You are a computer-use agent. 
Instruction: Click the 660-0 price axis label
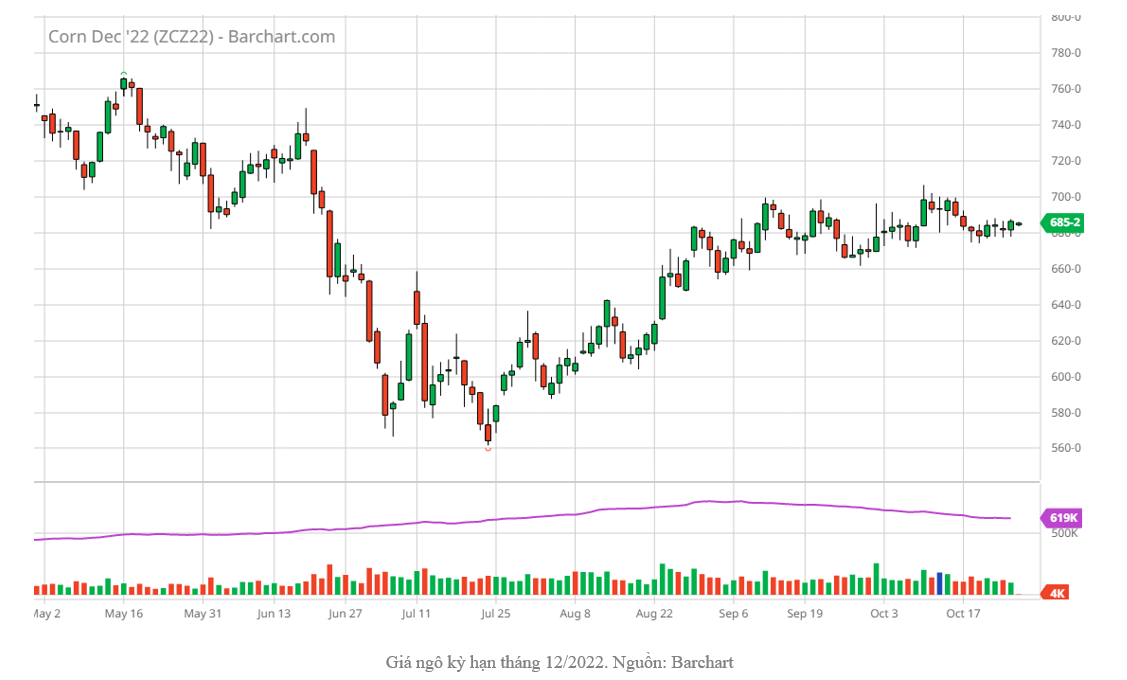(x=1065, y=269)
